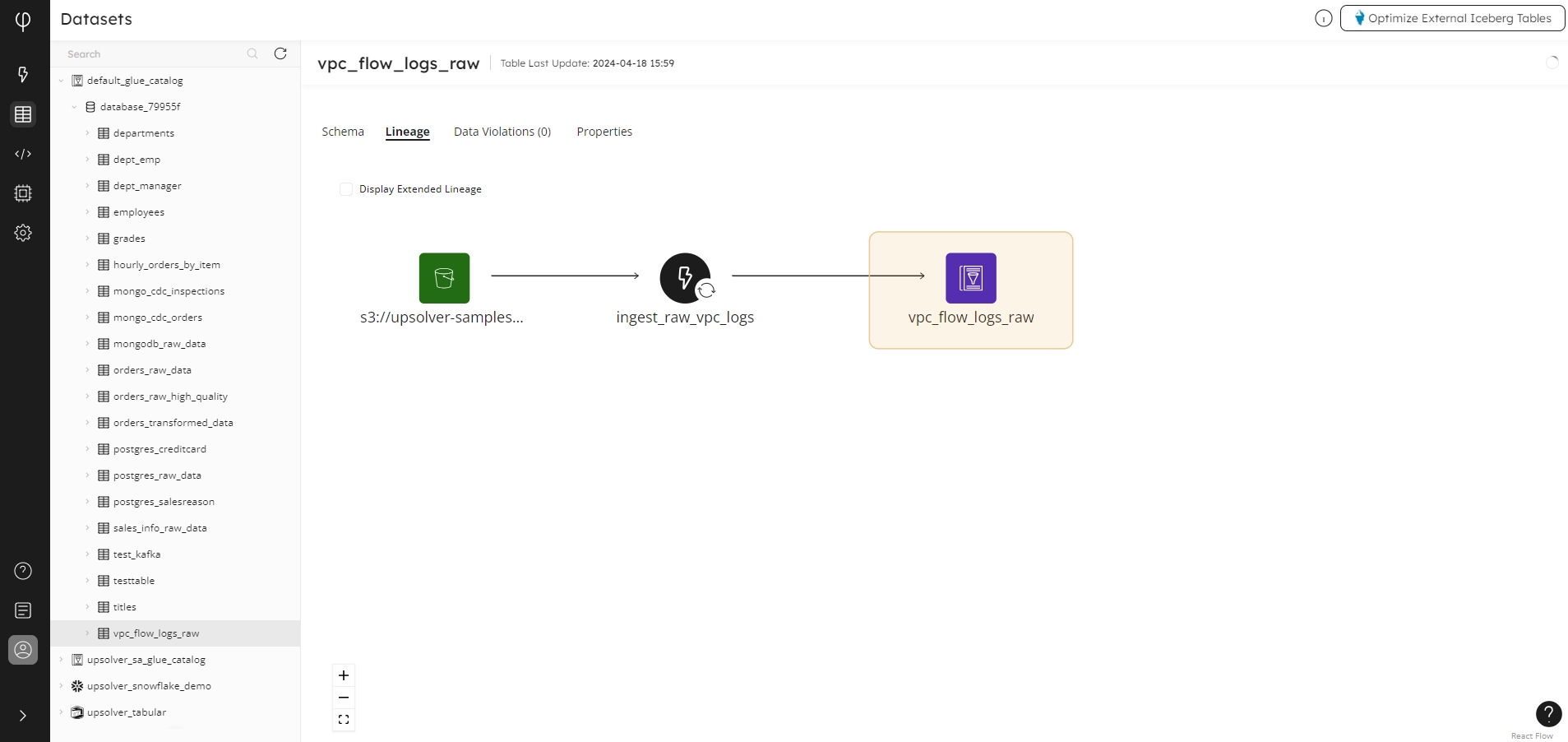Viewport: 1568px width, 742px height.
Task: Click the dataset Search input field
Action: click(x=152, y=54)
